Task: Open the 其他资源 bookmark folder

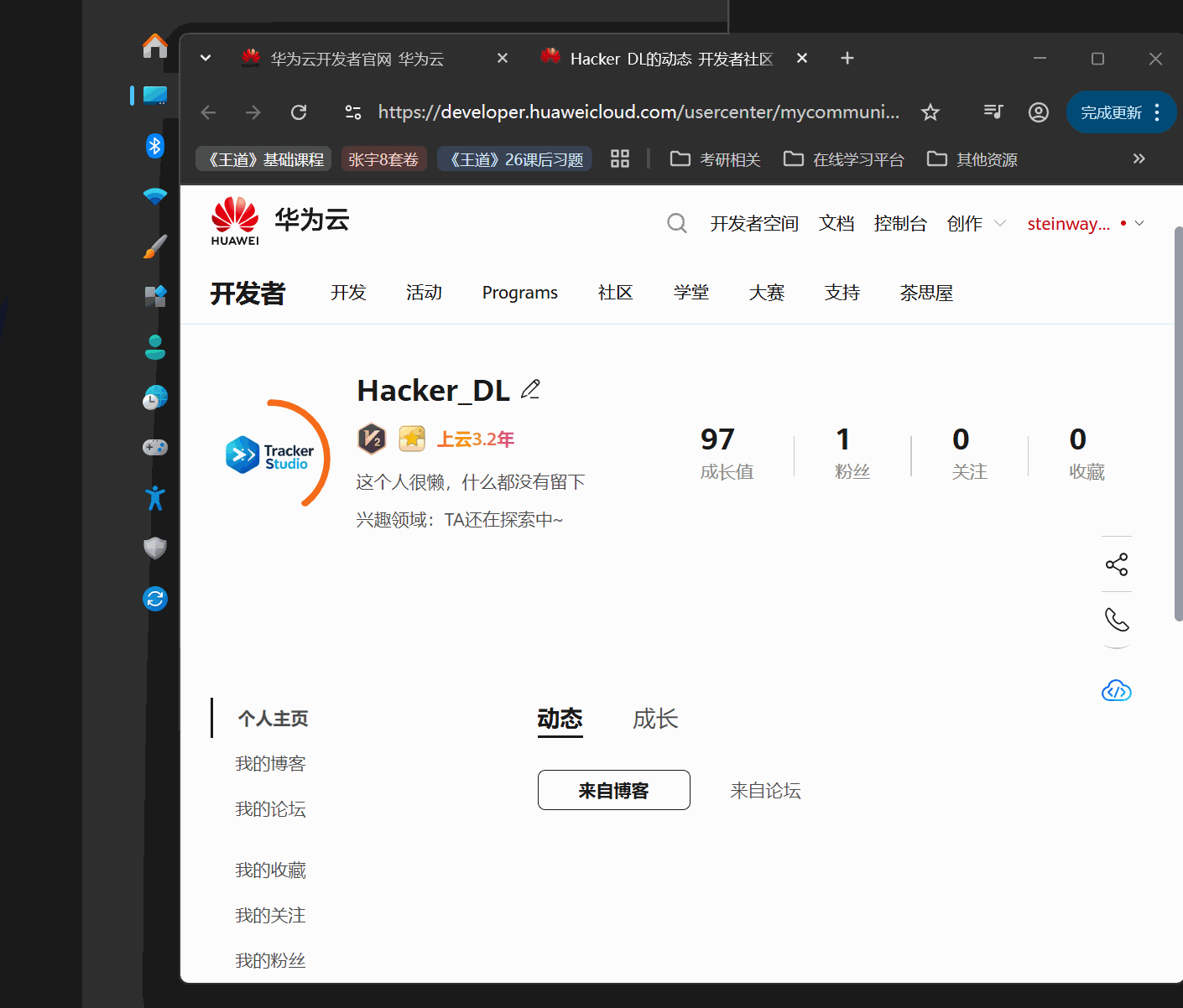Action: click(972, 159)
